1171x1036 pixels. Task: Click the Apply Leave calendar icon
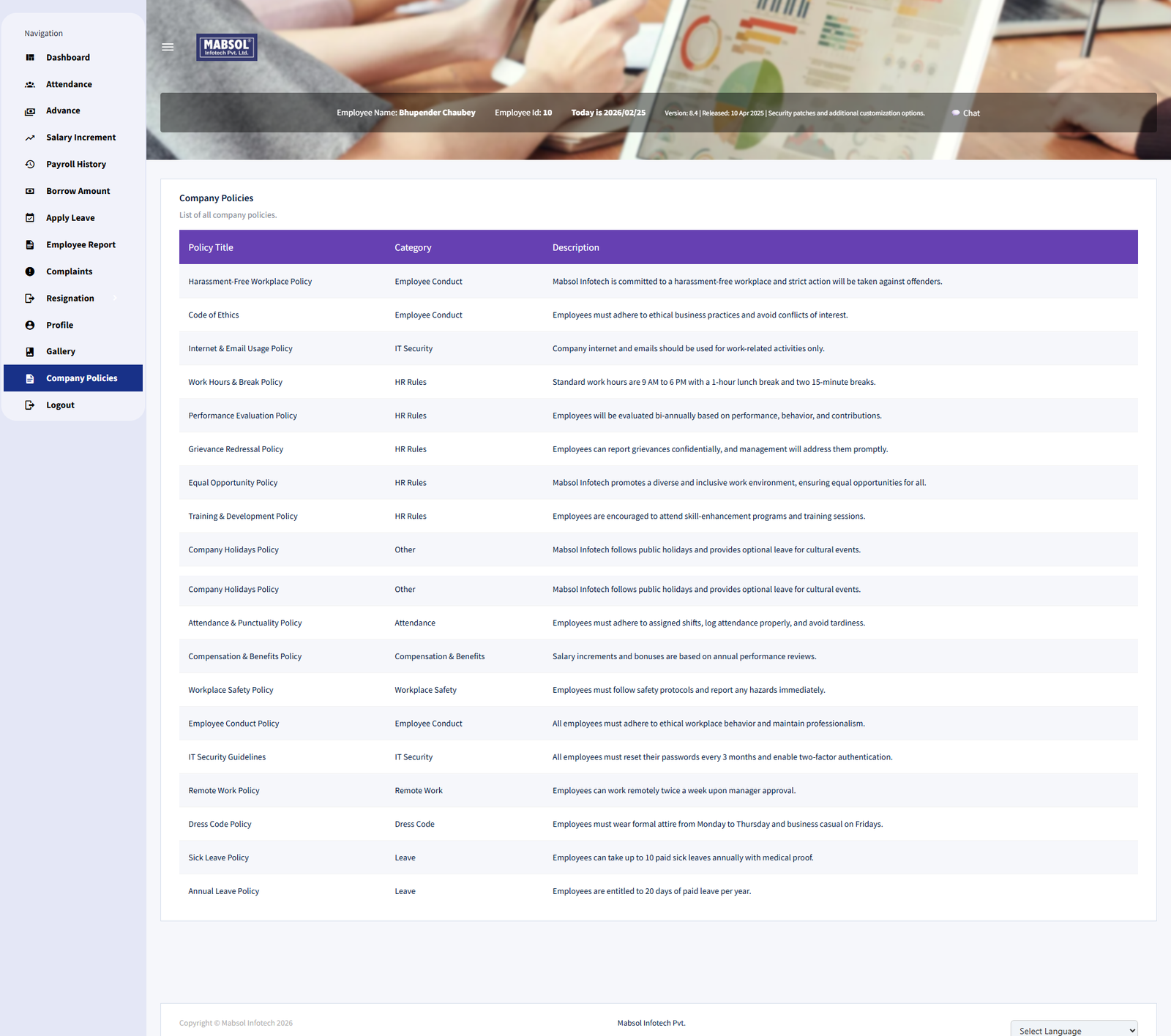click(30, 218)
